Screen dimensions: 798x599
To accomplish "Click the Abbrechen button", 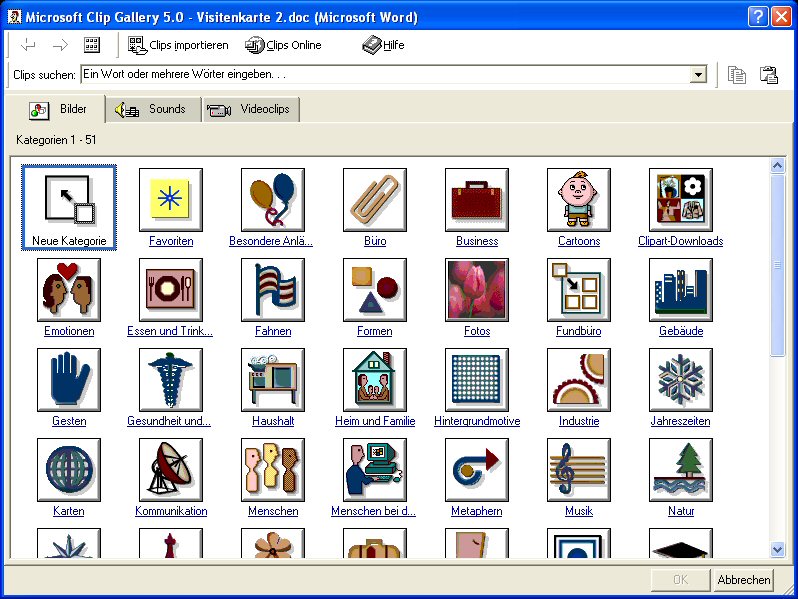I will point(744,580).
